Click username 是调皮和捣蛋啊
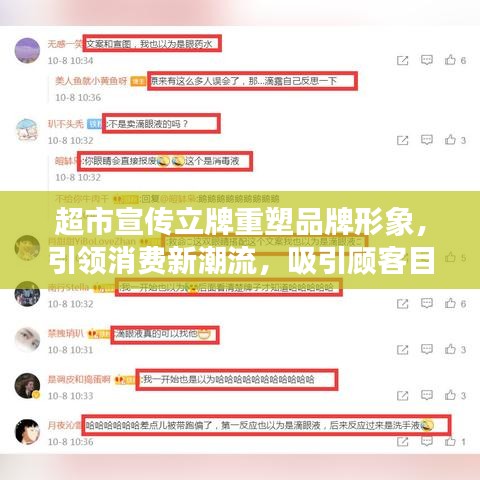This screenshot has height=480, width=480. pos(79,379)
